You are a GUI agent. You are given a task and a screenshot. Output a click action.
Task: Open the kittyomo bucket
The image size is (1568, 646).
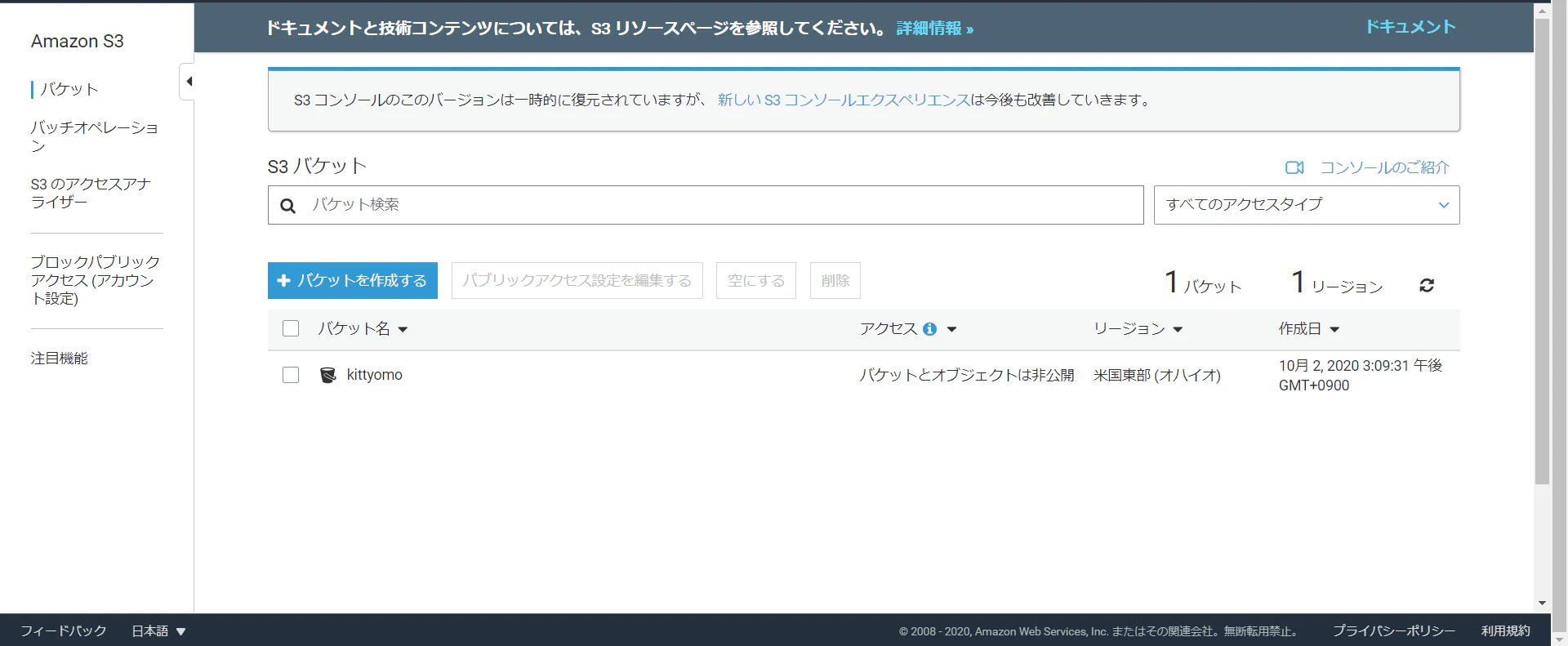[375, 375]
